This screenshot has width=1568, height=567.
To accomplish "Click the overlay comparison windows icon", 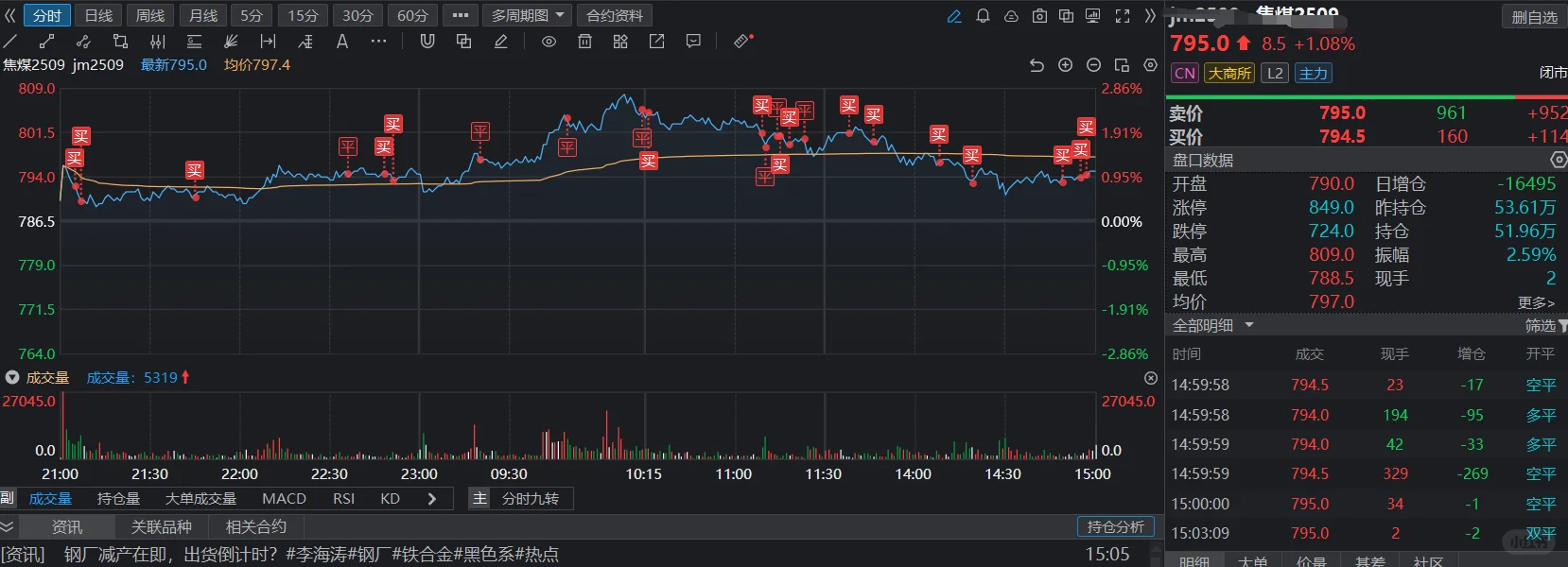I will click(x=1066, y=16).
